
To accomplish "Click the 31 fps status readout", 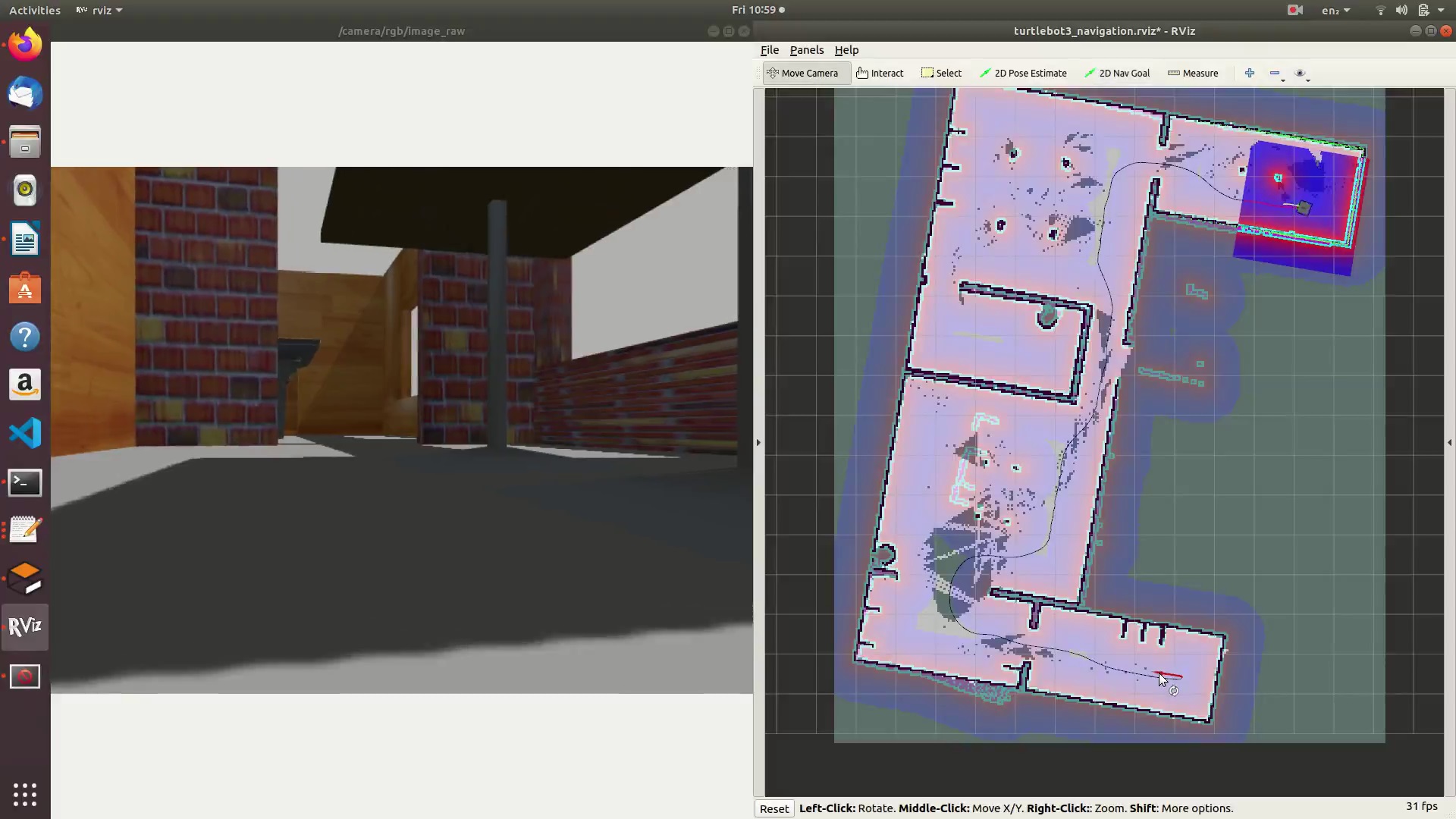I will tap(1421, 807).
